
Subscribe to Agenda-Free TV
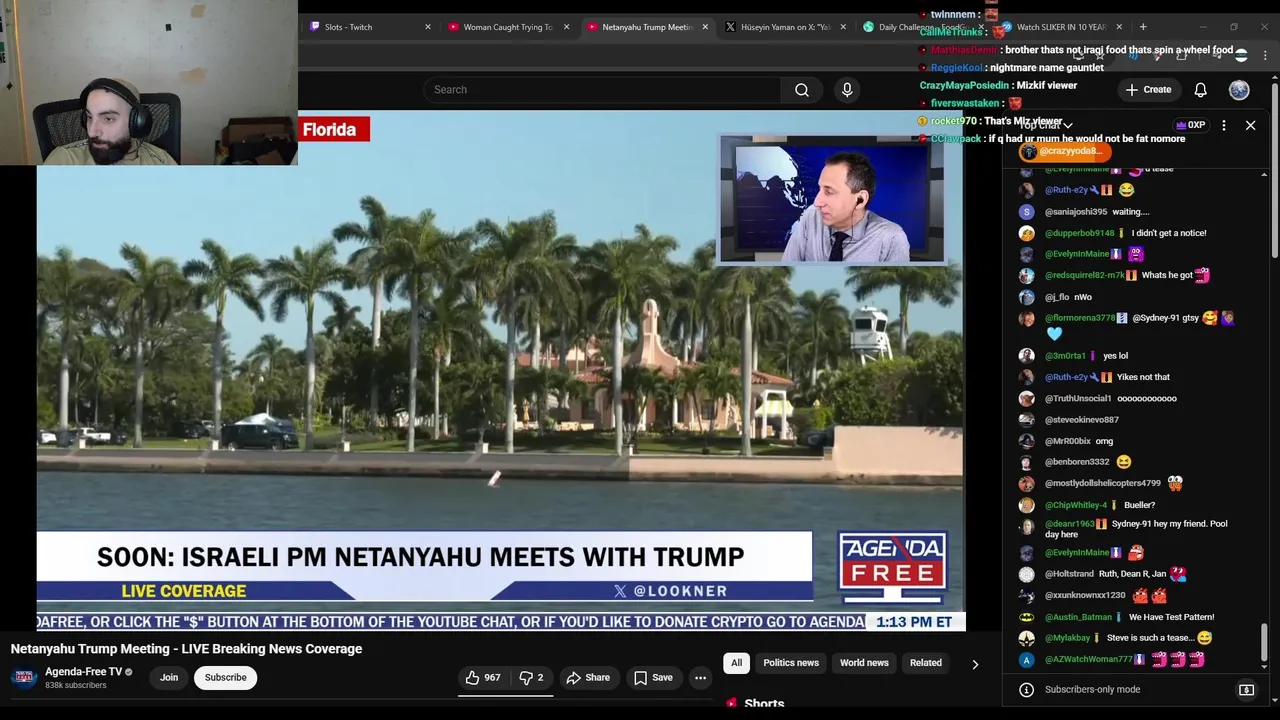(225, 678)
